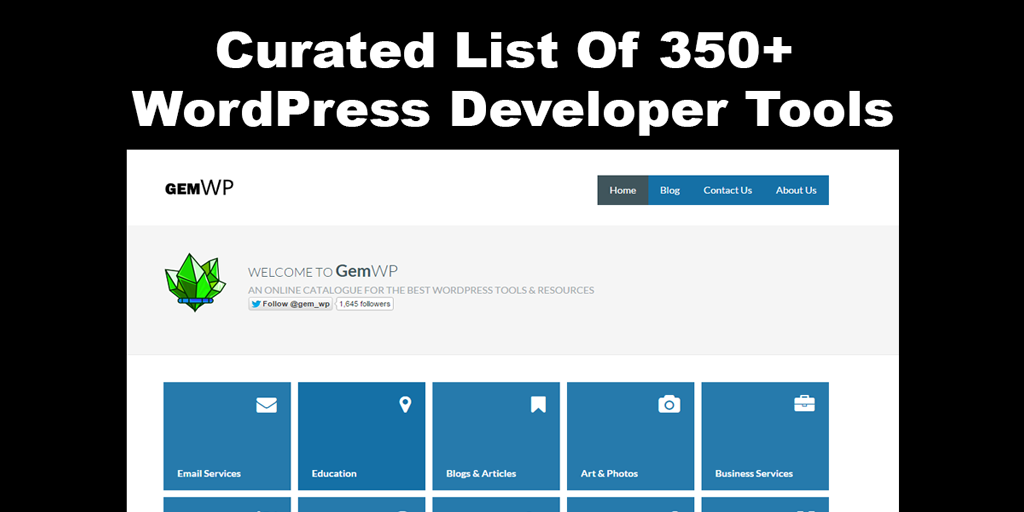Click the green gem crystal logo
The width and height of the screenshot is (1024, 512).
(195, 282)
